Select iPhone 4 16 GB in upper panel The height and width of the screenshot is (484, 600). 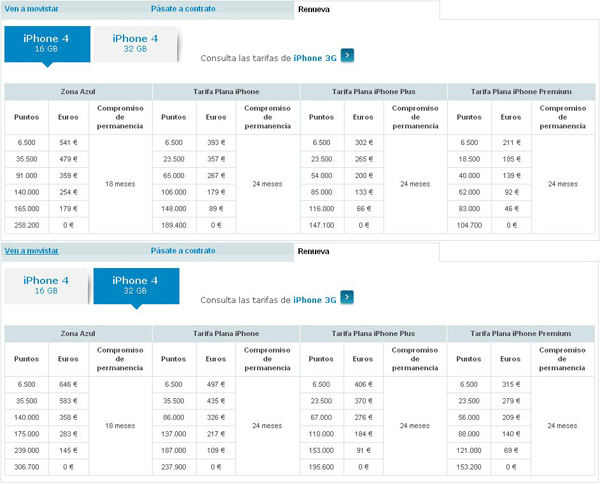click(47, 44)
